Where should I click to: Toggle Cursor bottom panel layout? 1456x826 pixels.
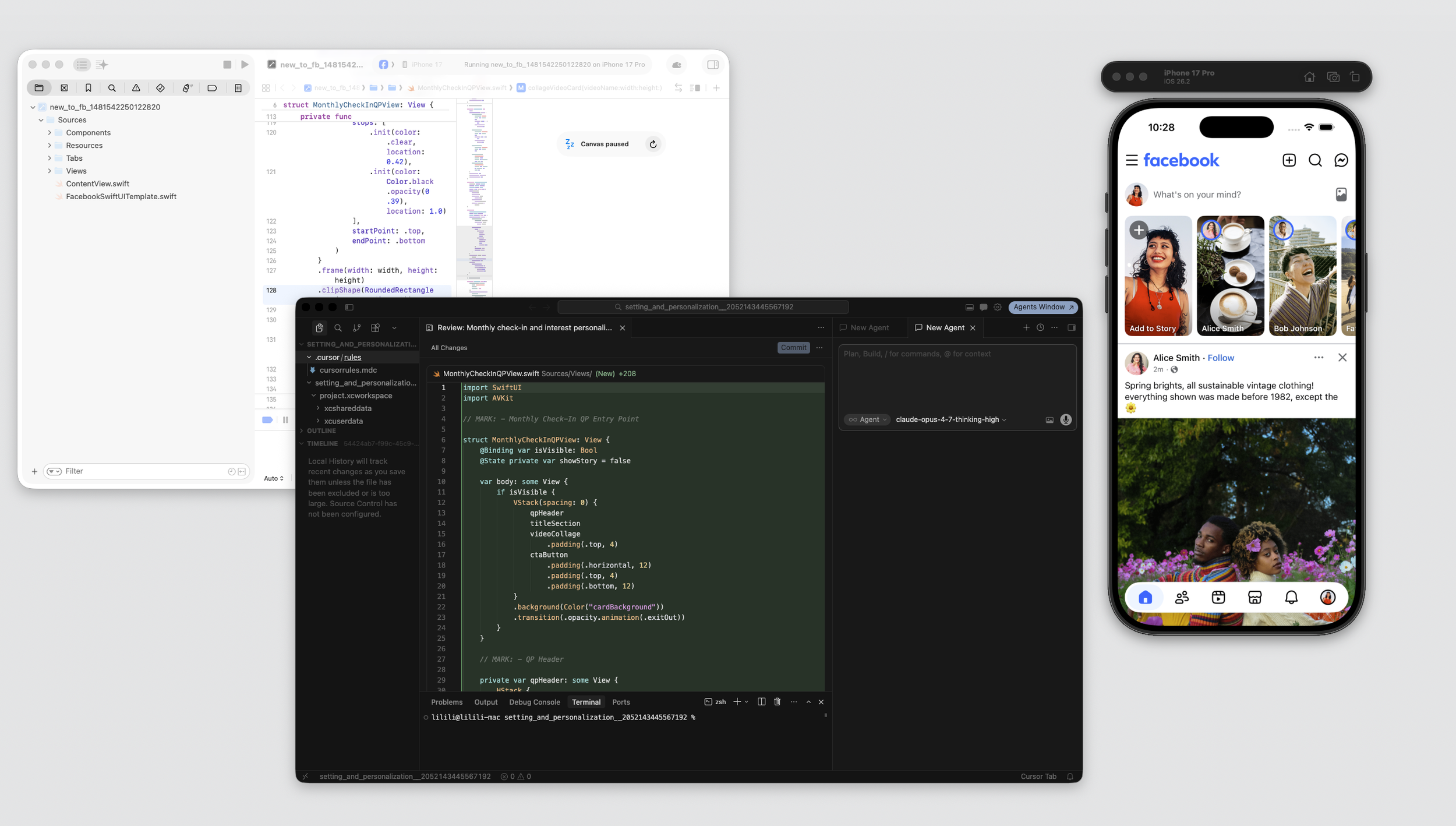point(969,307)
